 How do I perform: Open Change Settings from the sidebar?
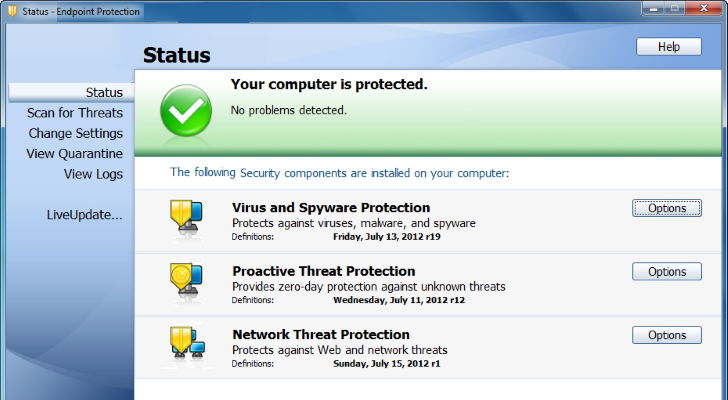[x=75, y=133]
